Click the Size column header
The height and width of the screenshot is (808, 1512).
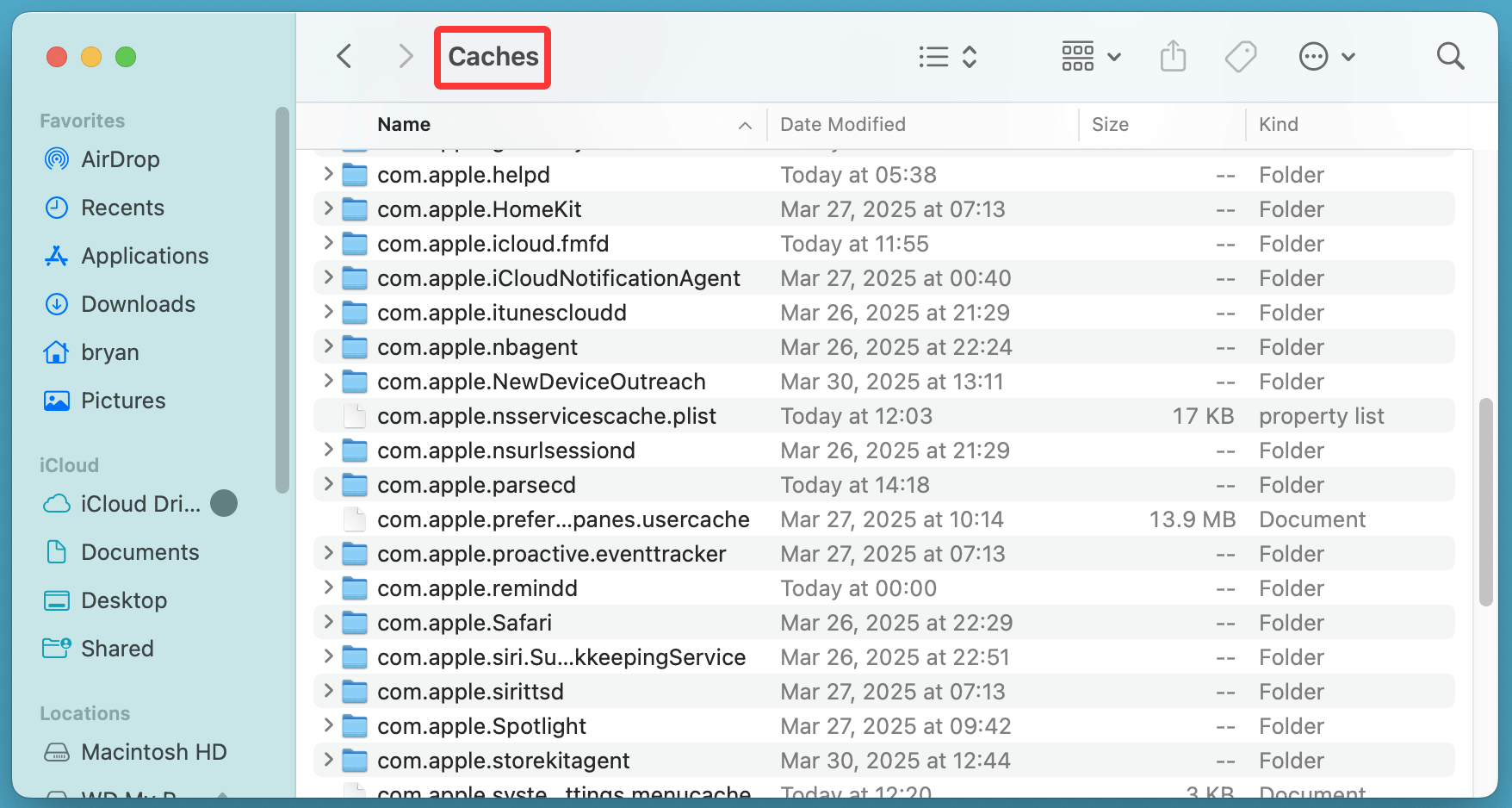[1110, 124]
